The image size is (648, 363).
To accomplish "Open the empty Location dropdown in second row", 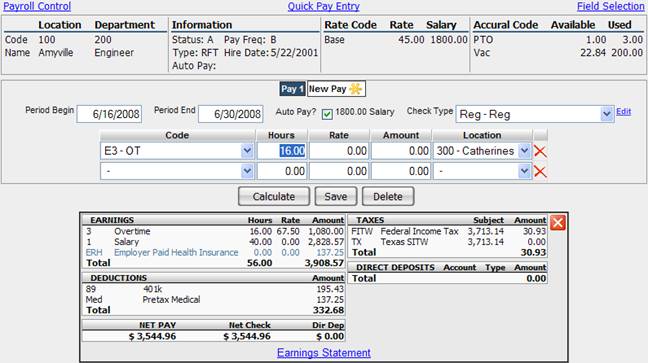I will click(x=524, y=171).
